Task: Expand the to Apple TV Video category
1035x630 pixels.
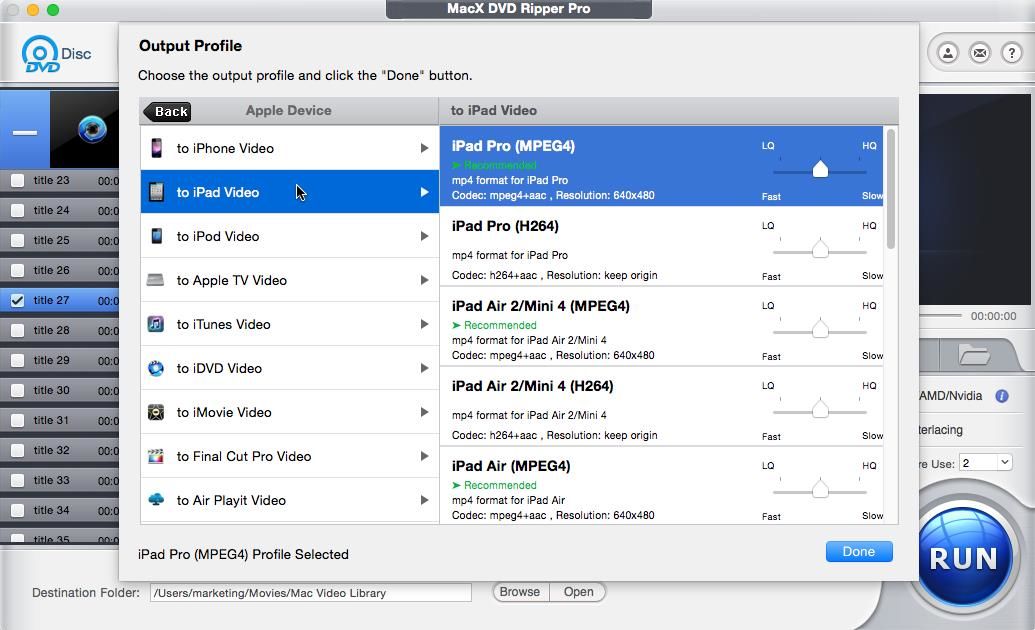Action: 288,280
